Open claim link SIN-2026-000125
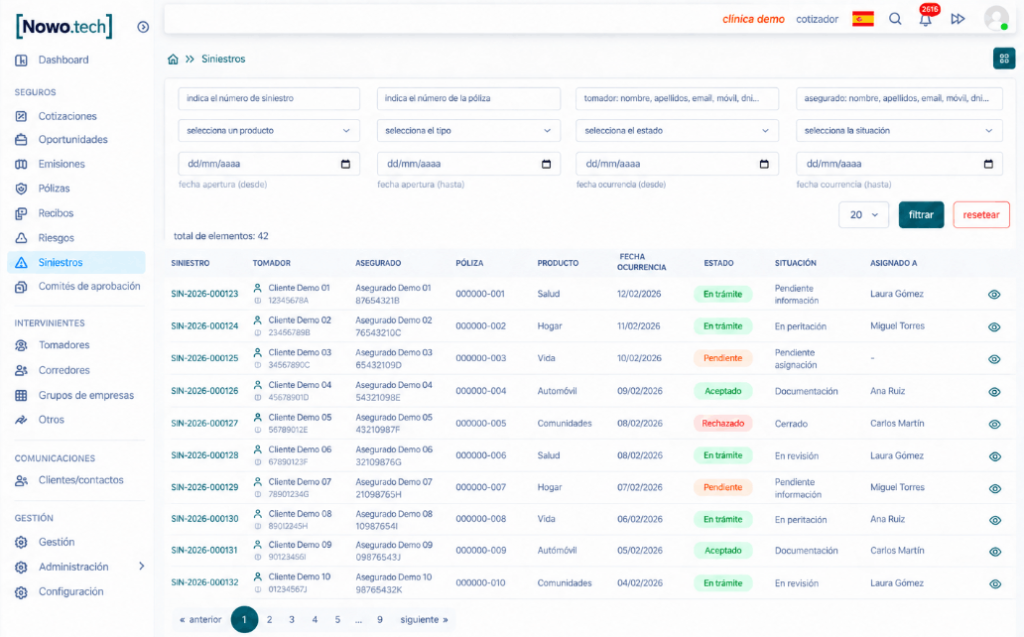 click(x=204, y=358)
